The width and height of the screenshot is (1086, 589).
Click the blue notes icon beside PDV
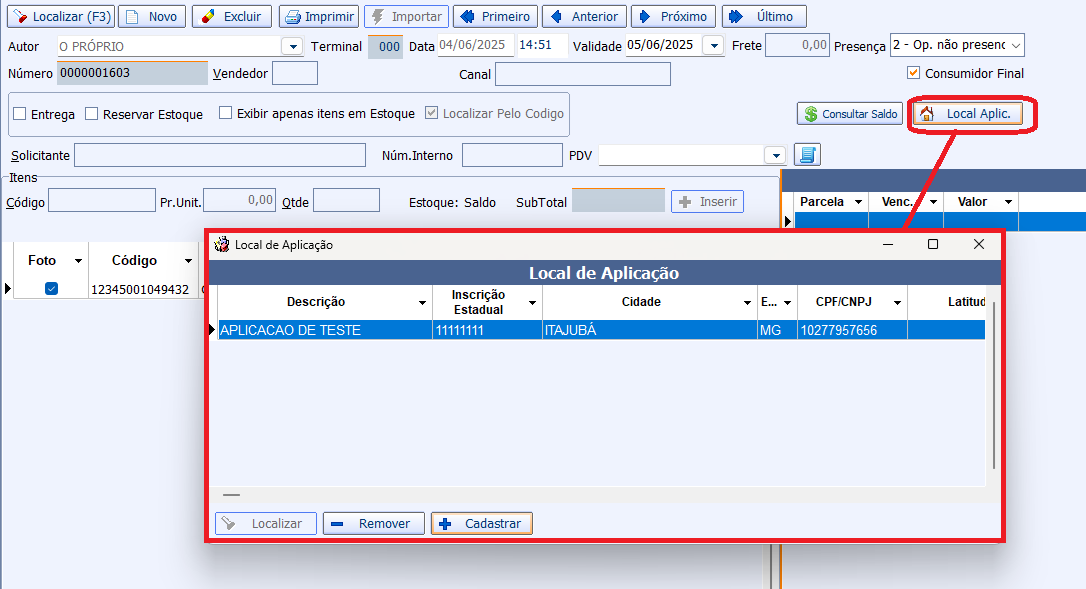(807, 155)
